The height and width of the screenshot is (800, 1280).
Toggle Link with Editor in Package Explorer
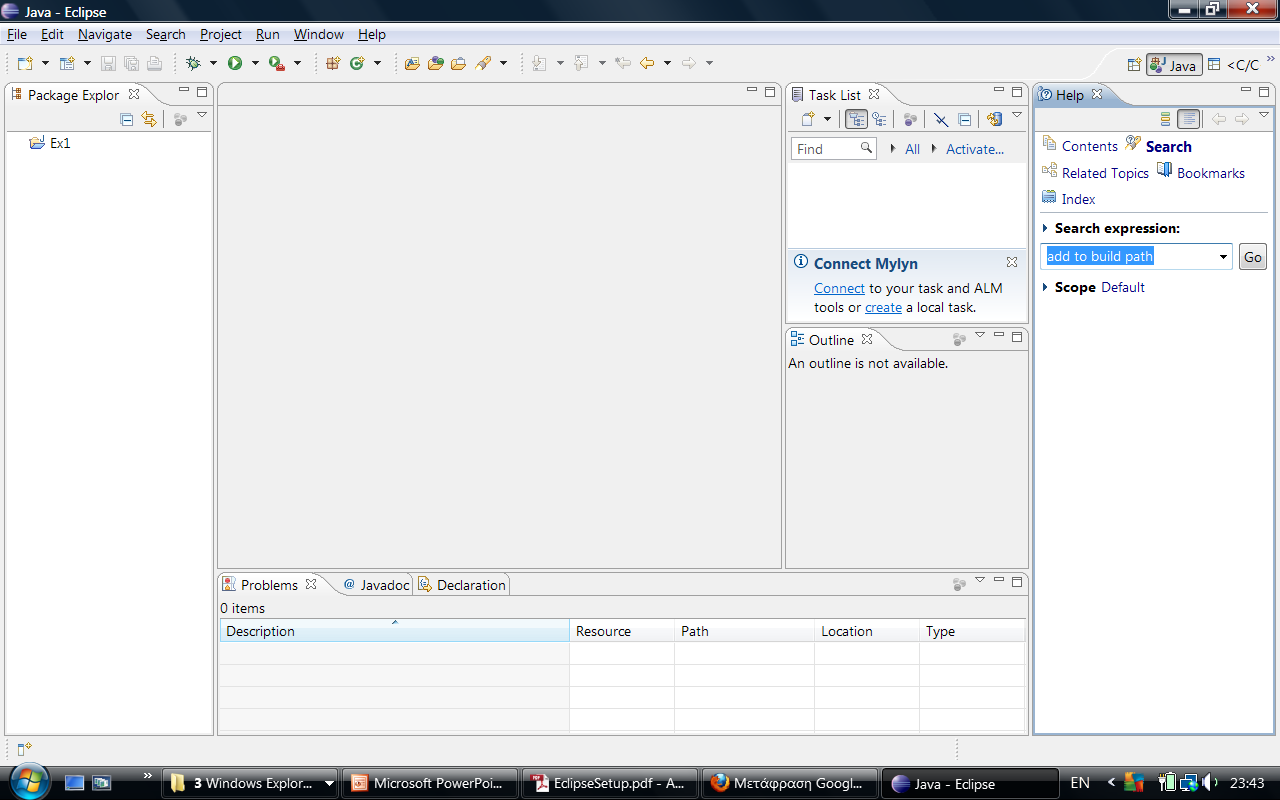(149, 120)
